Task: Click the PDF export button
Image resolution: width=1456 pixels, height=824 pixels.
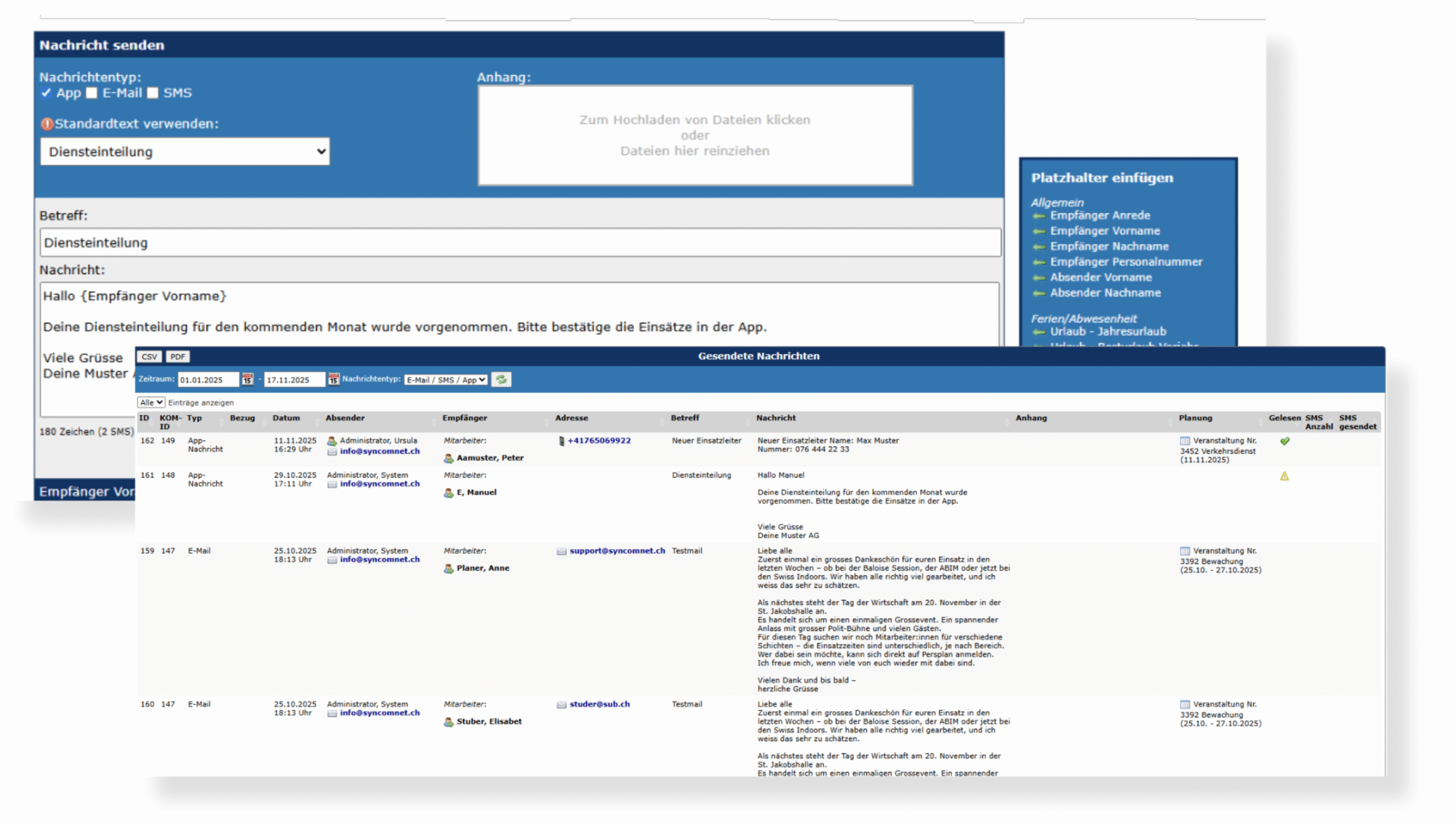Action: (177, 357)
